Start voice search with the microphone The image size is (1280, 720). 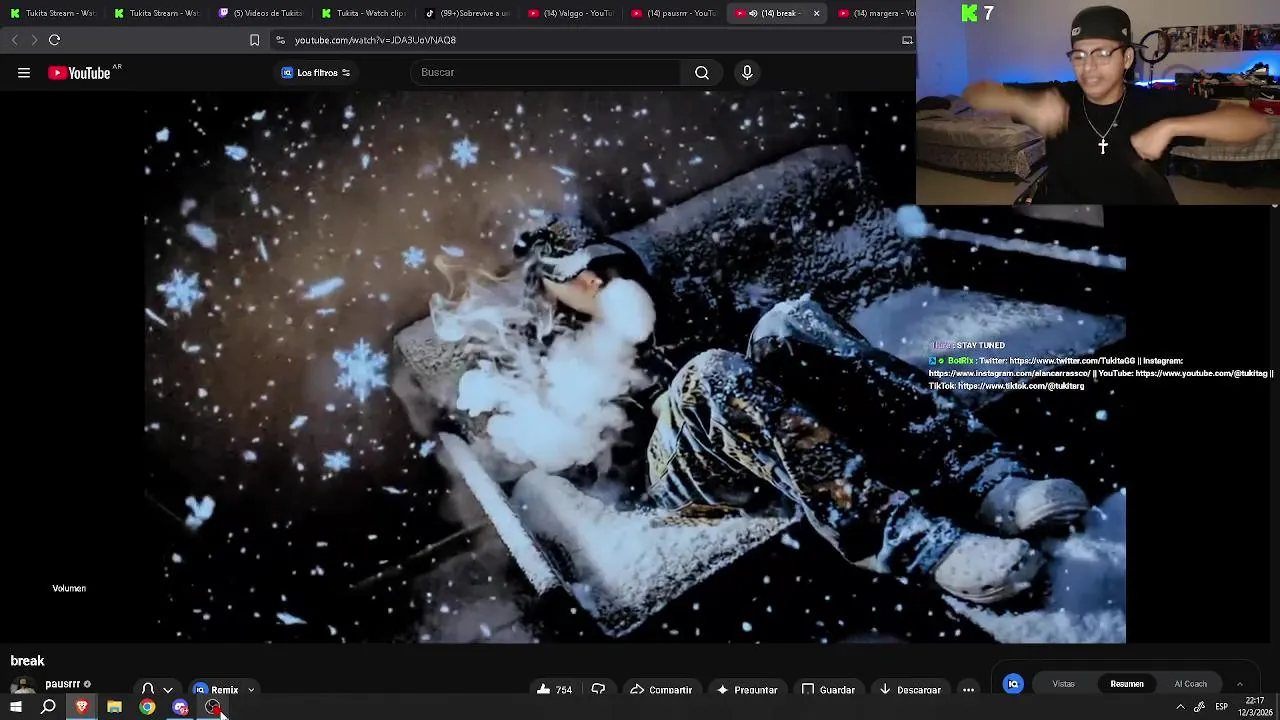tap(747, 72)
